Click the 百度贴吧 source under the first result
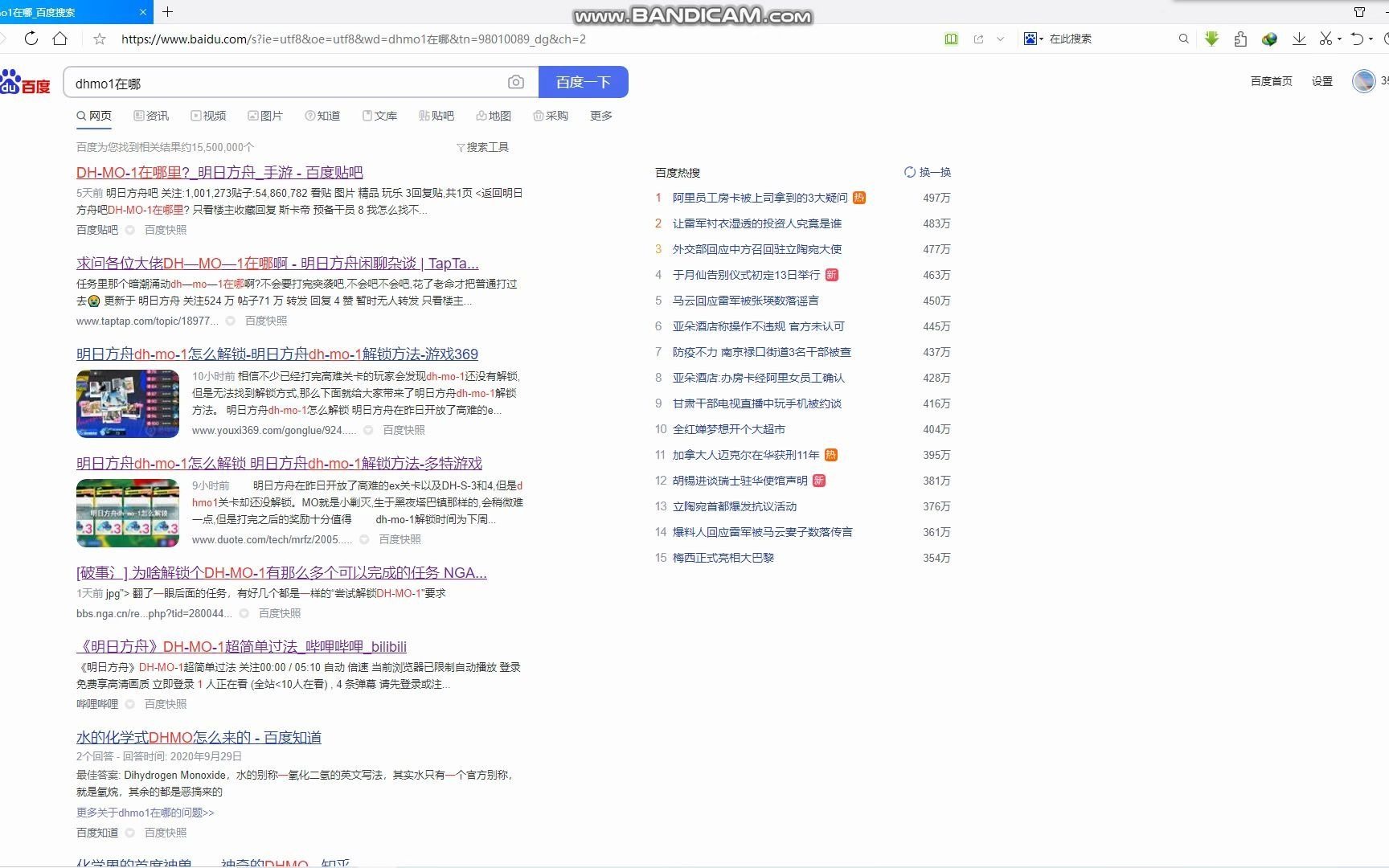The height and width of the screenshot is (868, 1389). coord(97,230)
